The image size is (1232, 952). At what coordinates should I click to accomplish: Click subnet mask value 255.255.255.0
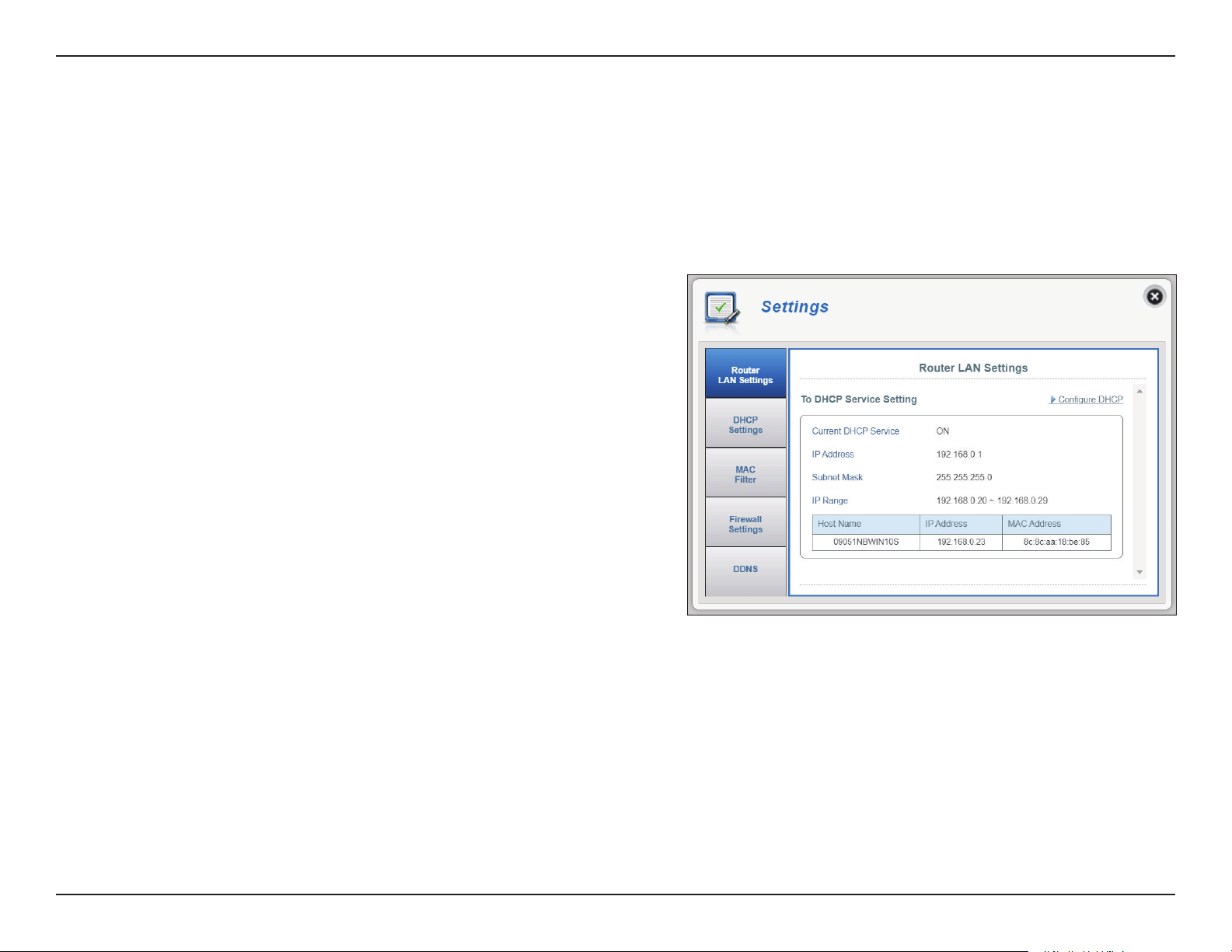coord(964,478)
